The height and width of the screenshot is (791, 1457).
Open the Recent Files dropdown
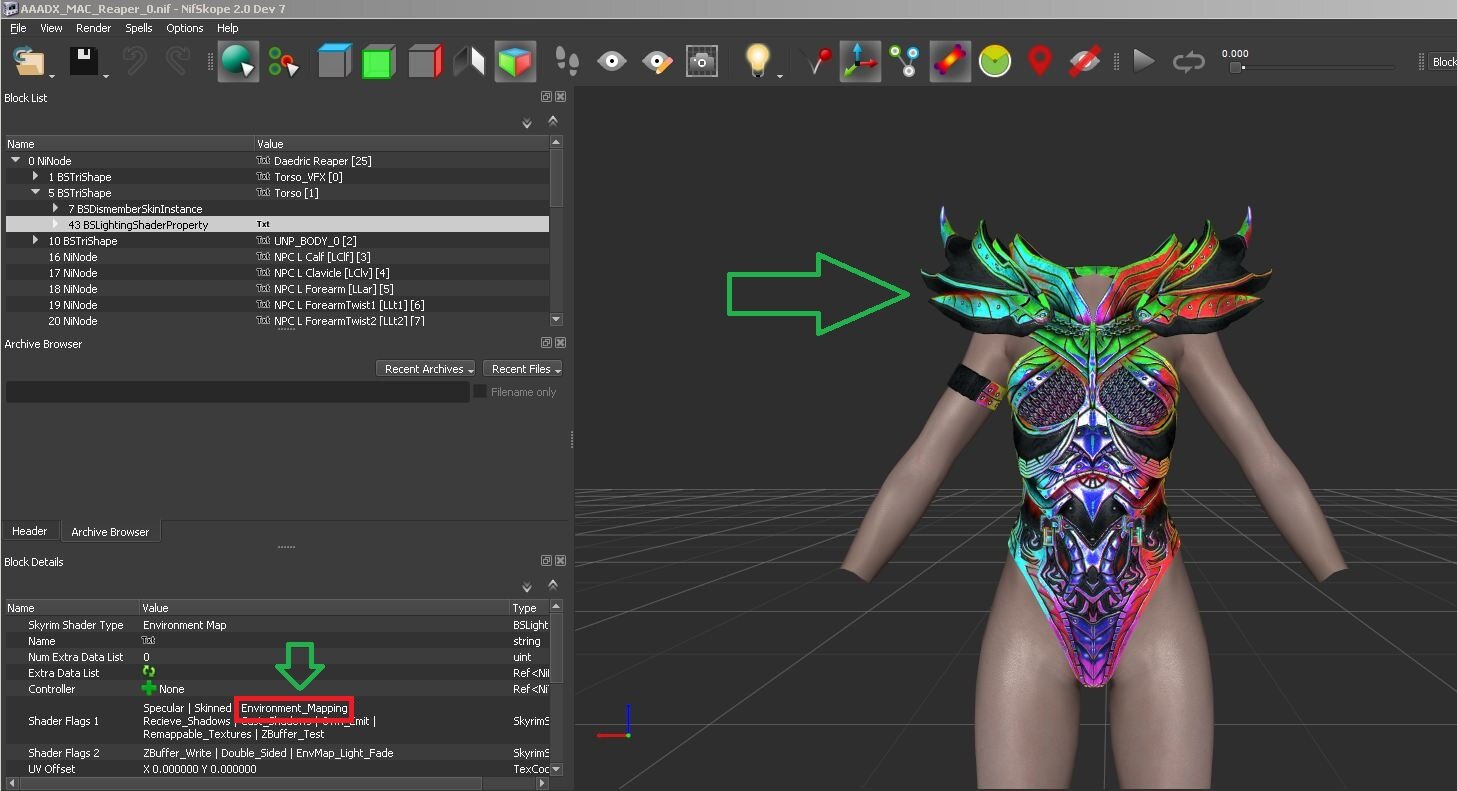(523, 369)
